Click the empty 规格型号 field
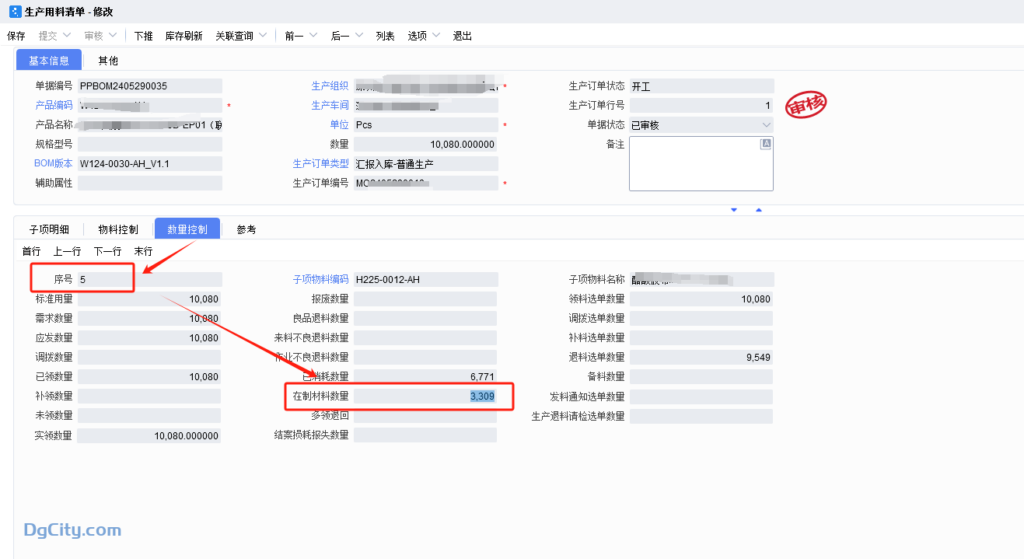The width and height of the screenshot is (1024, 559). [x=150, y=144]
